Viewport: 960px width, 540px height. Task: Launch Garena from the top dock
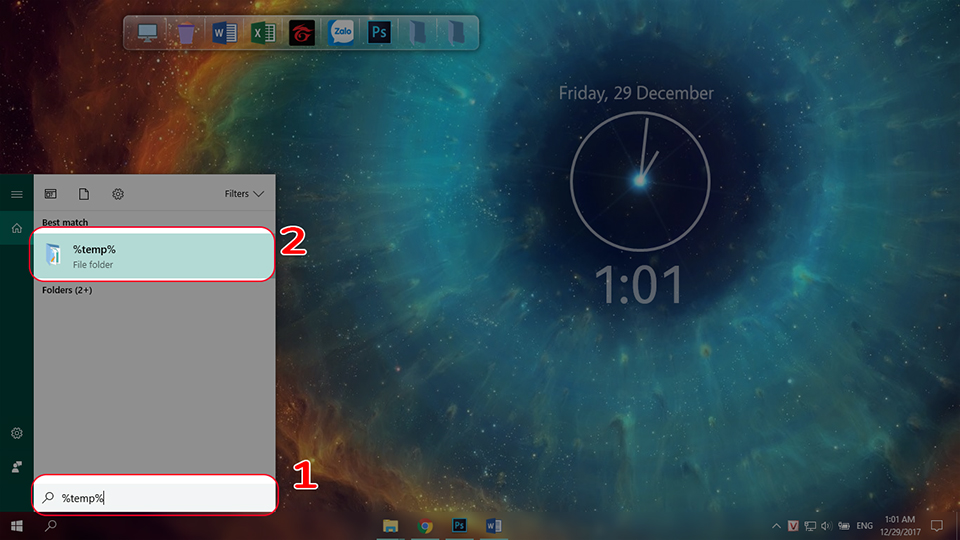pyautogui.click(x=302, y=33)
